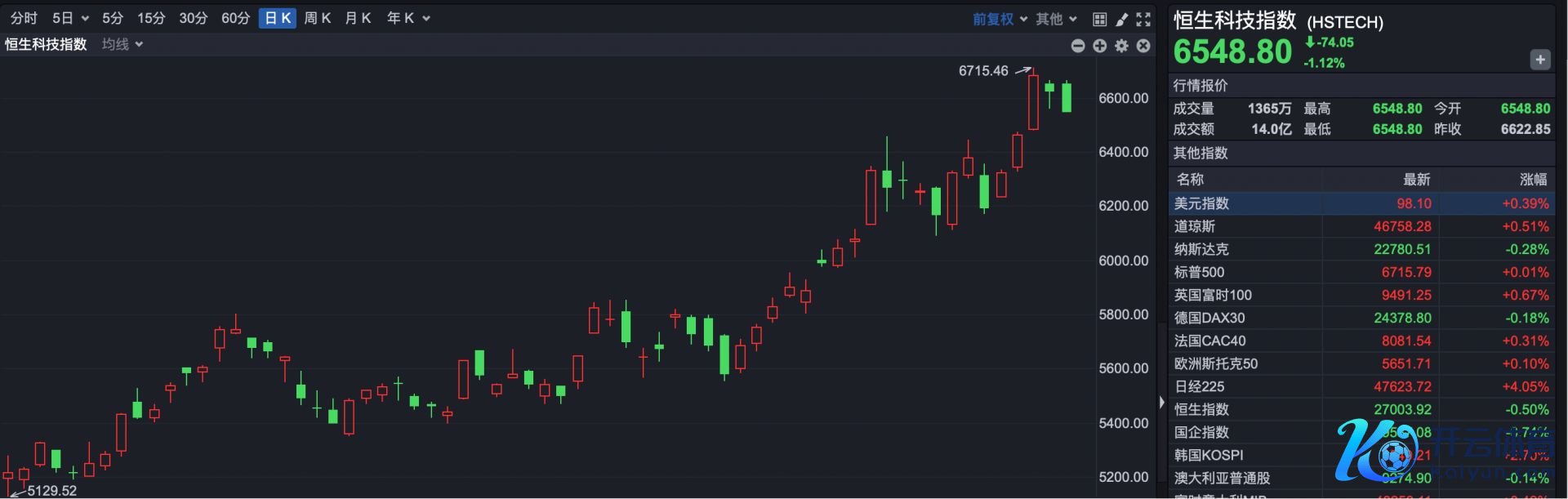Zoom out chart with minus icon
This screenshot has width=1568, height=499.
click(1078, 46)
